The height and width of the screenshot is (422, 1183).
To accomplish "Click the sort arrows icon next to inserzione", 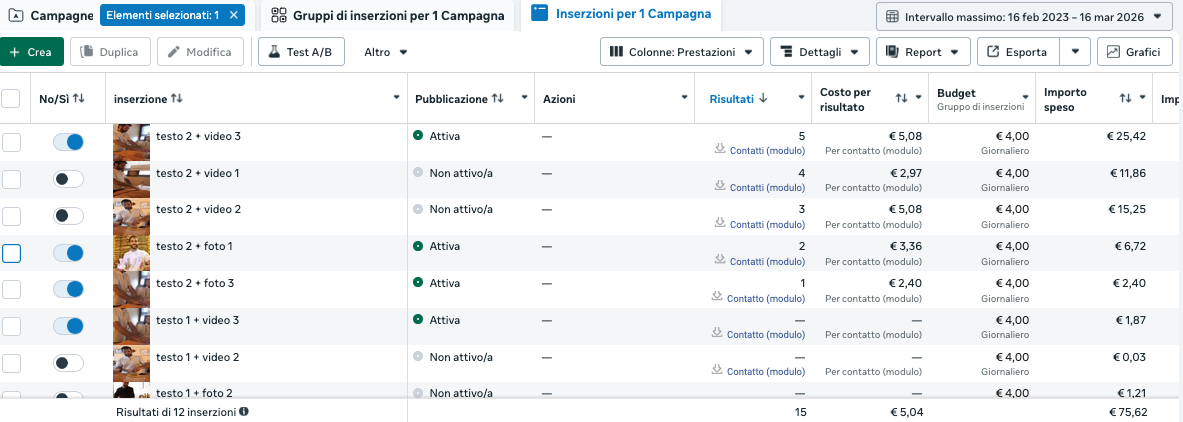I will pyautogui.click(x=177, y=98).
